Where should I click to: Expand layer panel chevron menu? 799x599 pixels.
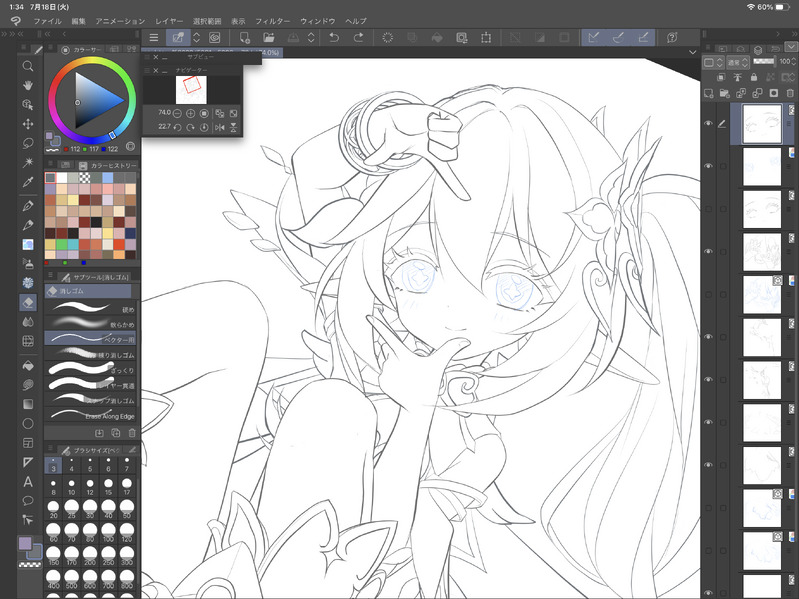pyautogui.click(x=791, y=47)
